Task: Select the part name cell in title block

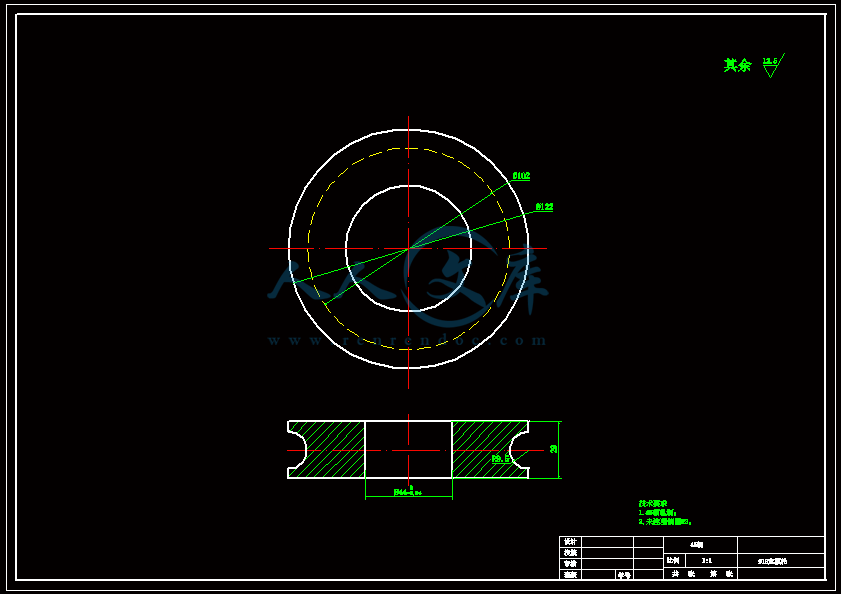Action: 780,561
